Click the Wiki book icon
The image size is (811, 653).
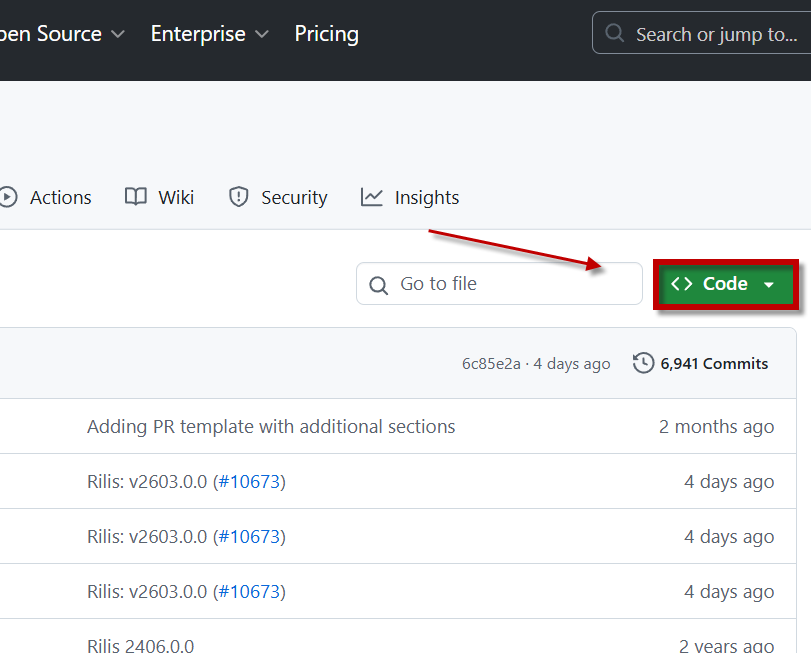click(x=136, y=197)
